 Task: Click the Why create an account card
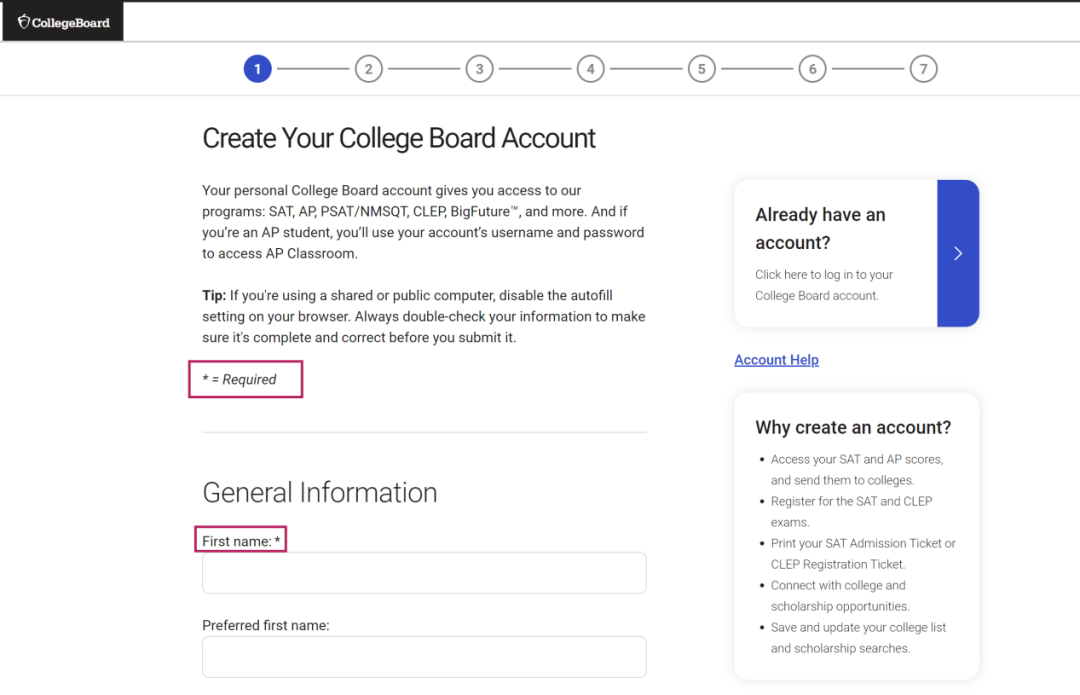pos(857,536)
